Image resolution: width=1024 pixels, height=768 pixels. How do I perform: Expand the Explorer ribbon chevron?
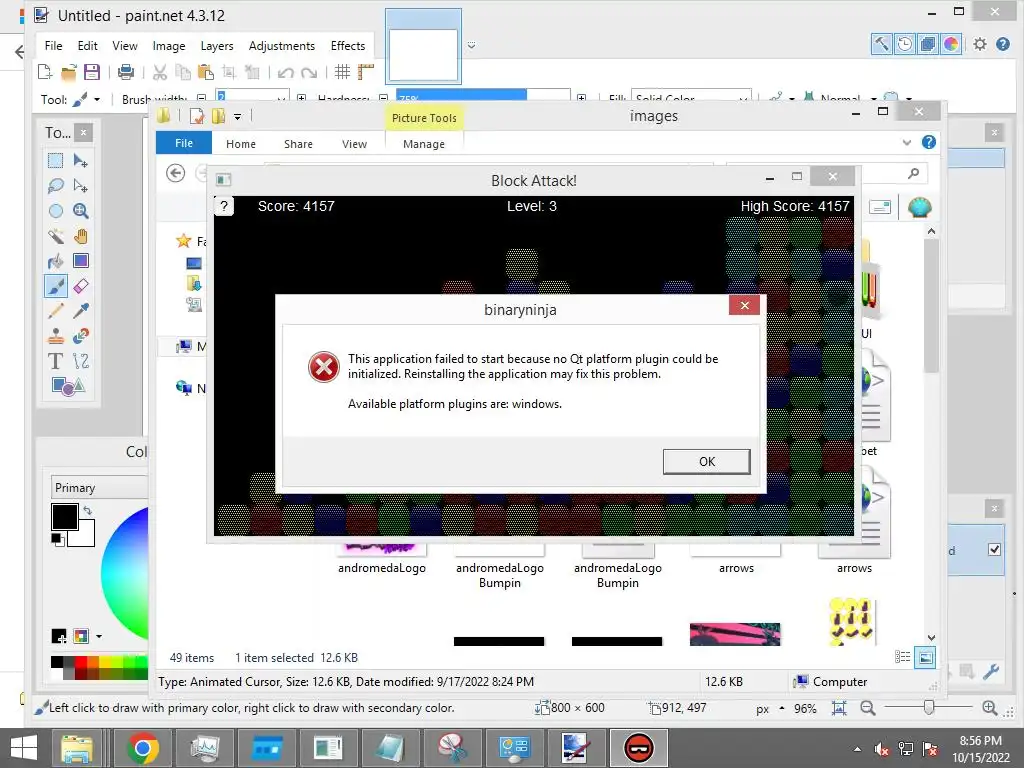tap(906, 142)
